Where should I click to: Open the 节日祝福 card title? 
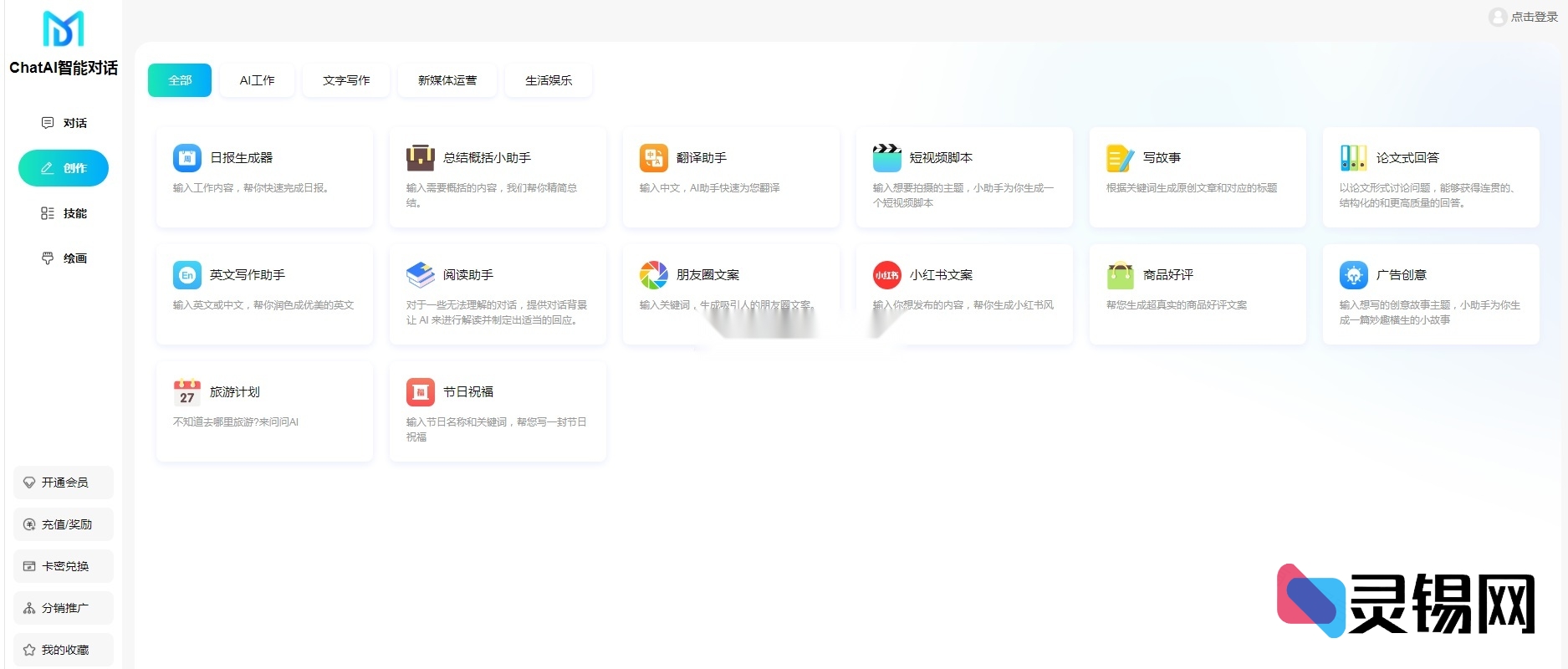click(468, 391)
